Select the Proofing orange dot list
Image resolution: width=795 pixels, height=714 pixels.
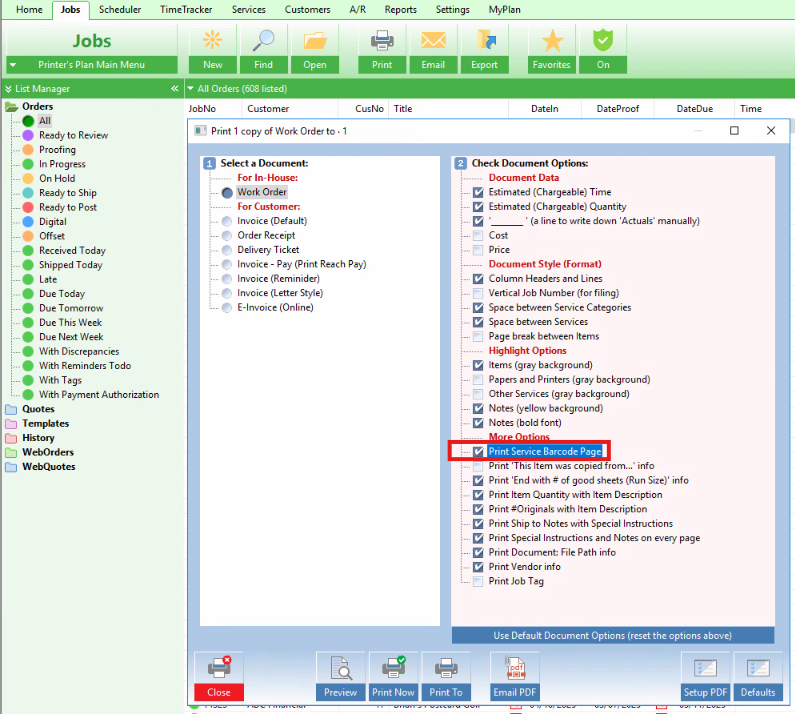pyautogui.click(x=28, y=150)
